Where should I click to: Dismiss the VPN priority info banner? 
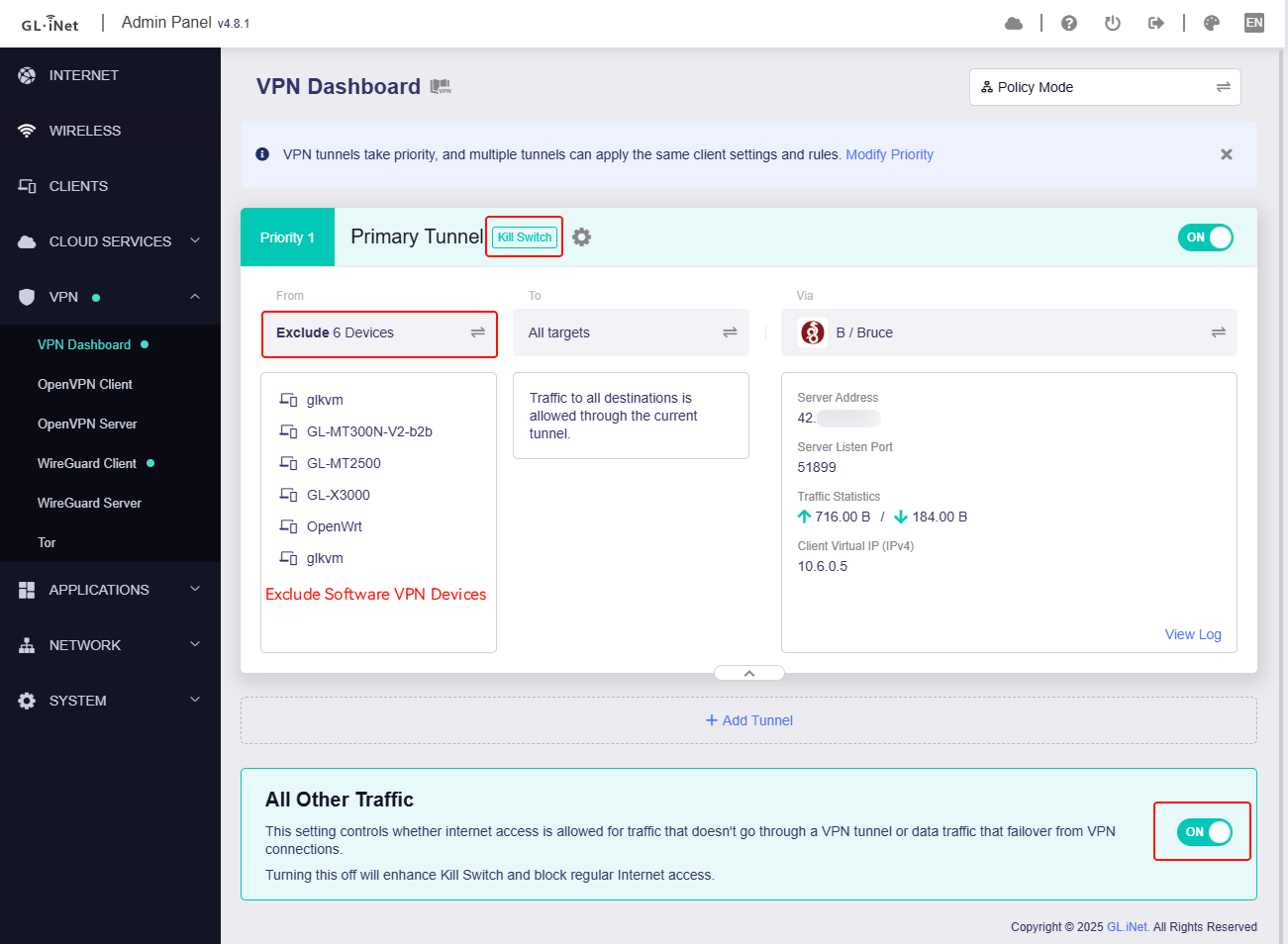coord(1226,154)
